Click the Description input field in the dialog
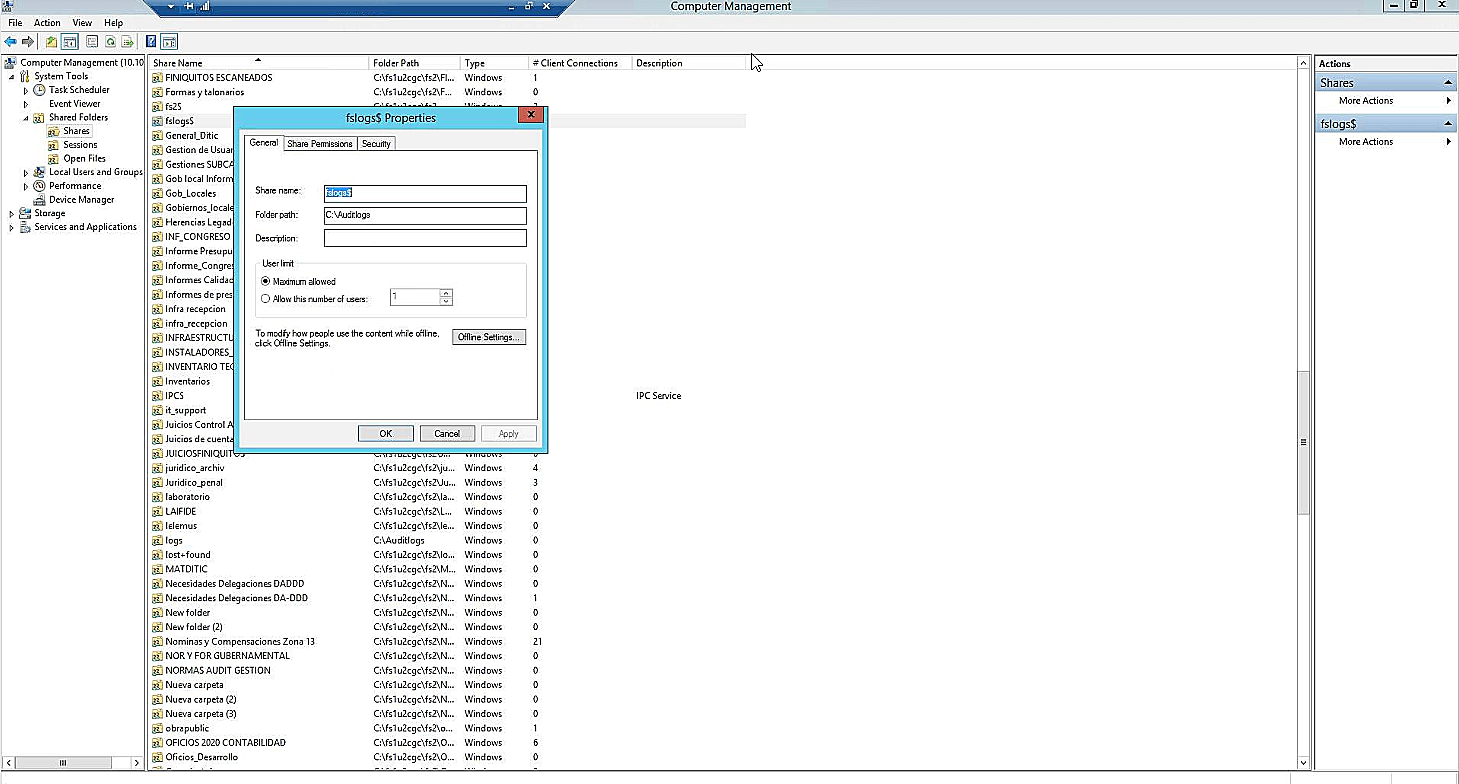1459x784 pixels. (x=425, y=238)
